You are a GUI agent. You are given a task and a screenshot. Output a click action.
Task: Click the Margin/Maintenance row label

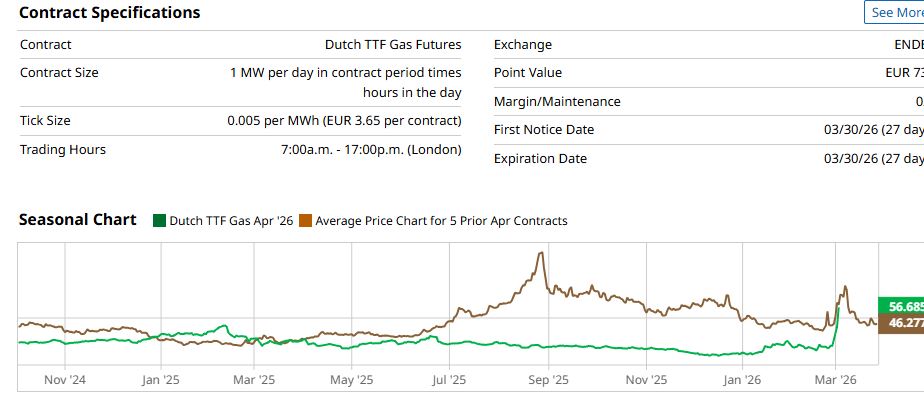557,102
